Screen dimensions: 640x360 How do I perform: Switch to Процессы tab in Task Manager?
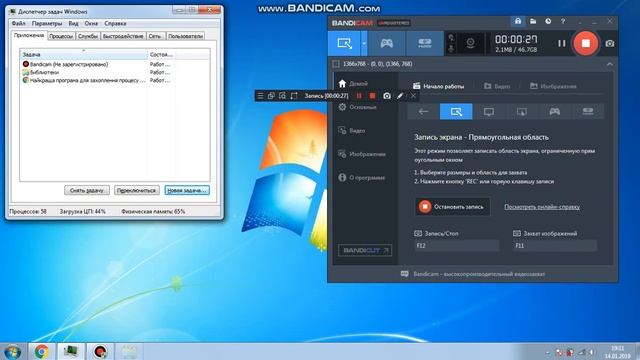tap(61, 36)
